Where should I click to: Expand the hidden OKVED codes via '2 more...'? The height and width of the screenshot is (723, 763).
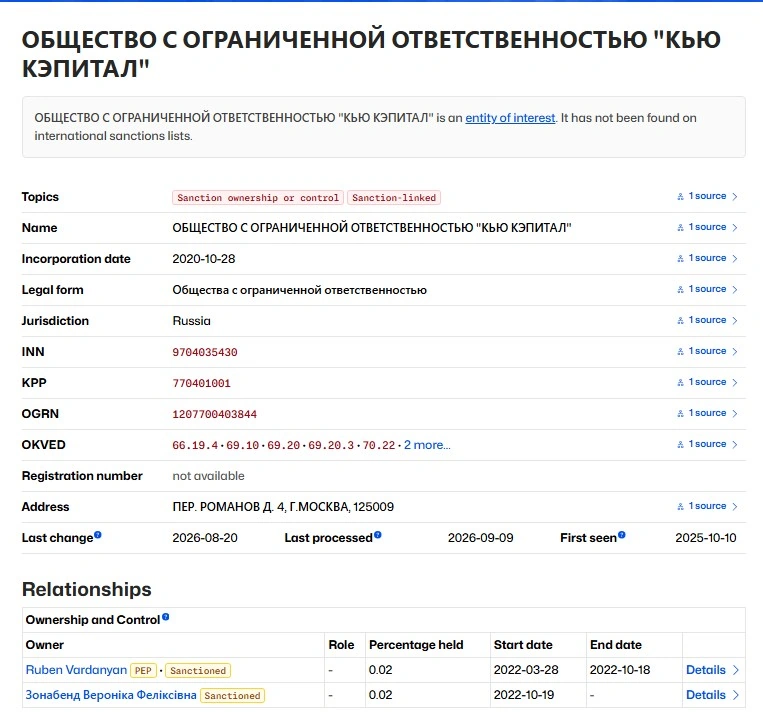pyautogui.click(x=427, y=445)
